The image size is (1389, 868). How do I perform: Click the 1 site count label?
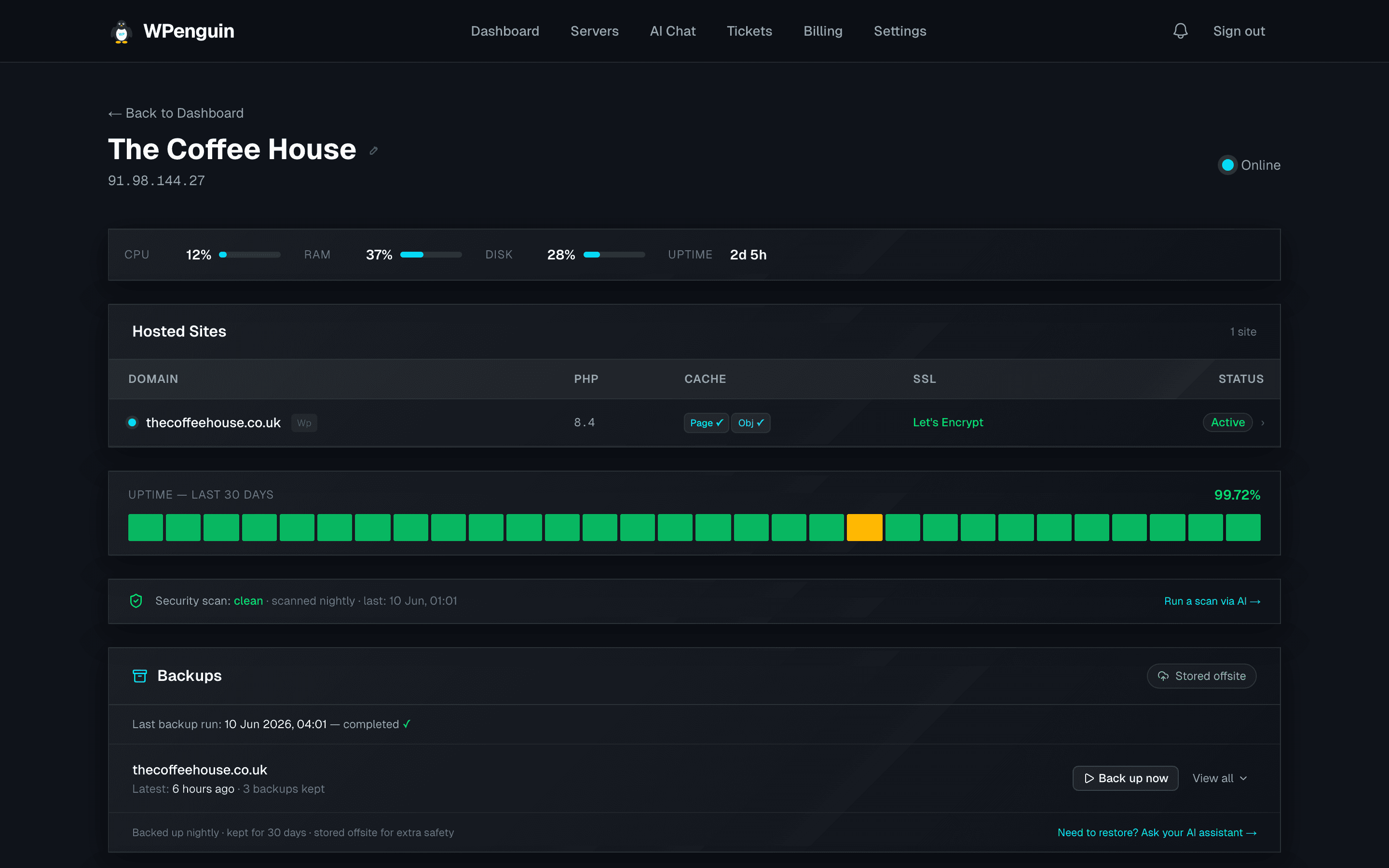(1243, 332)
